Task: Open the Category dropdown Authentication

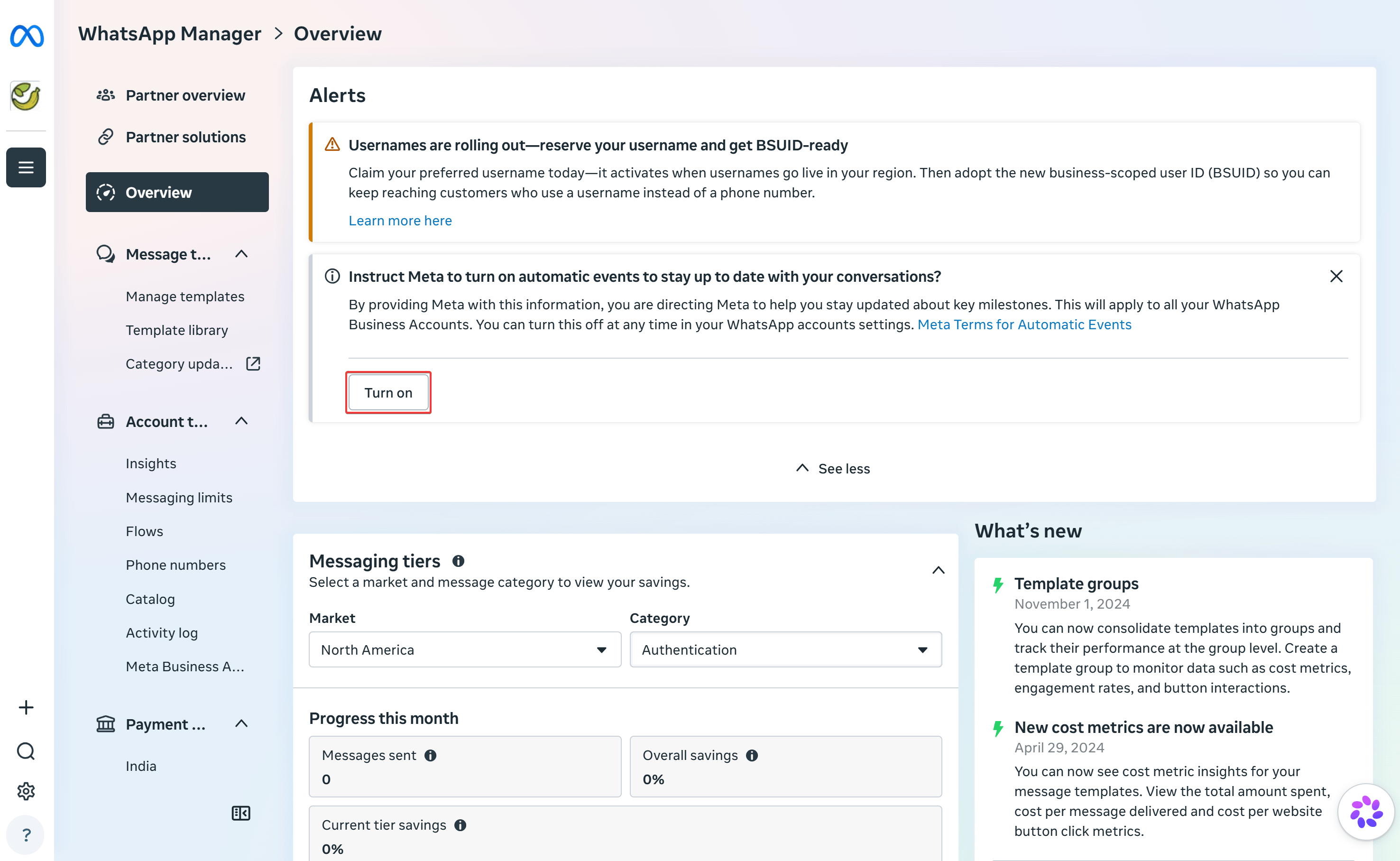Action: pos(785,649)
